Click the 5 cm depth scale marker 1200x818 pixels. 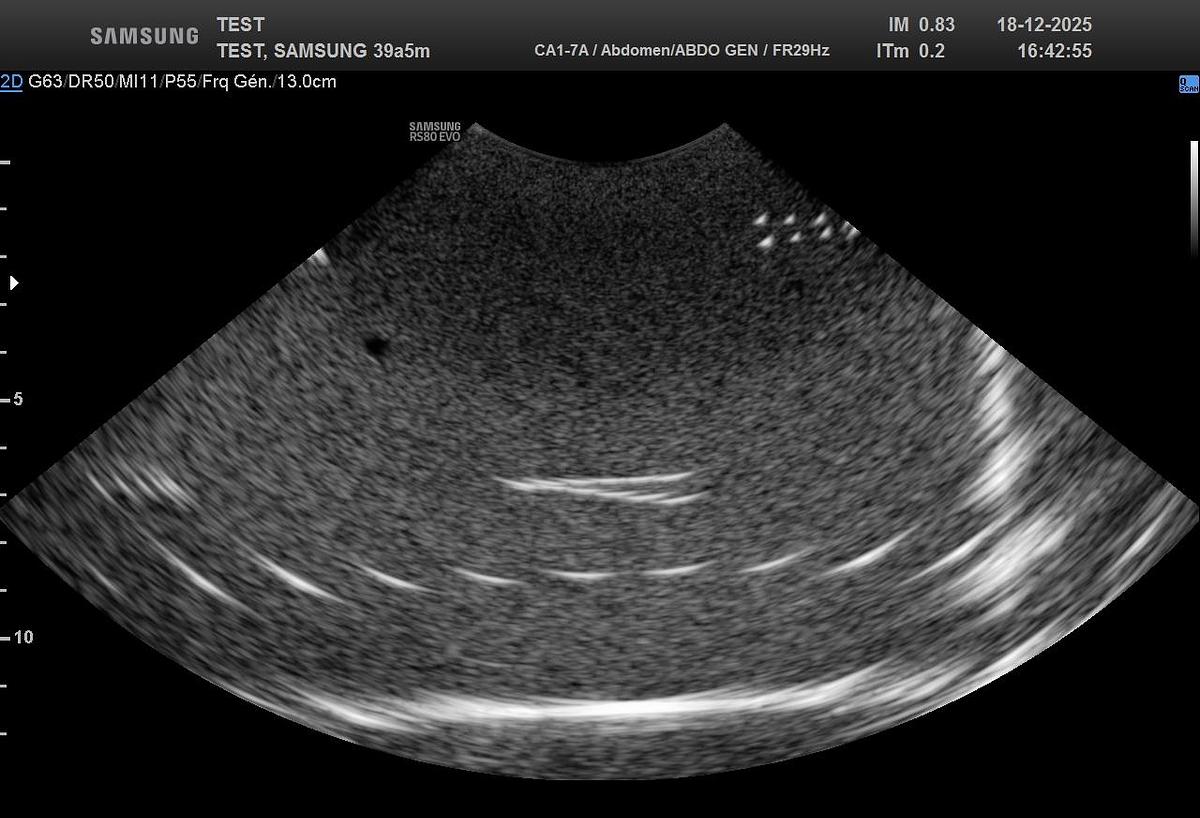pos(17,399)
